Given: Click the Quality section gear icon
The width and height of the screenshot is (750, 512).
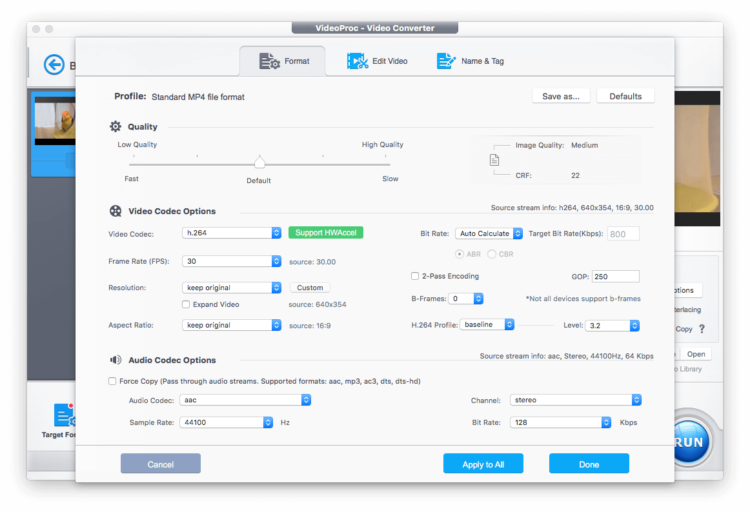Looking at the screenshot, I should pyautogui.click(x=115, y=126).
